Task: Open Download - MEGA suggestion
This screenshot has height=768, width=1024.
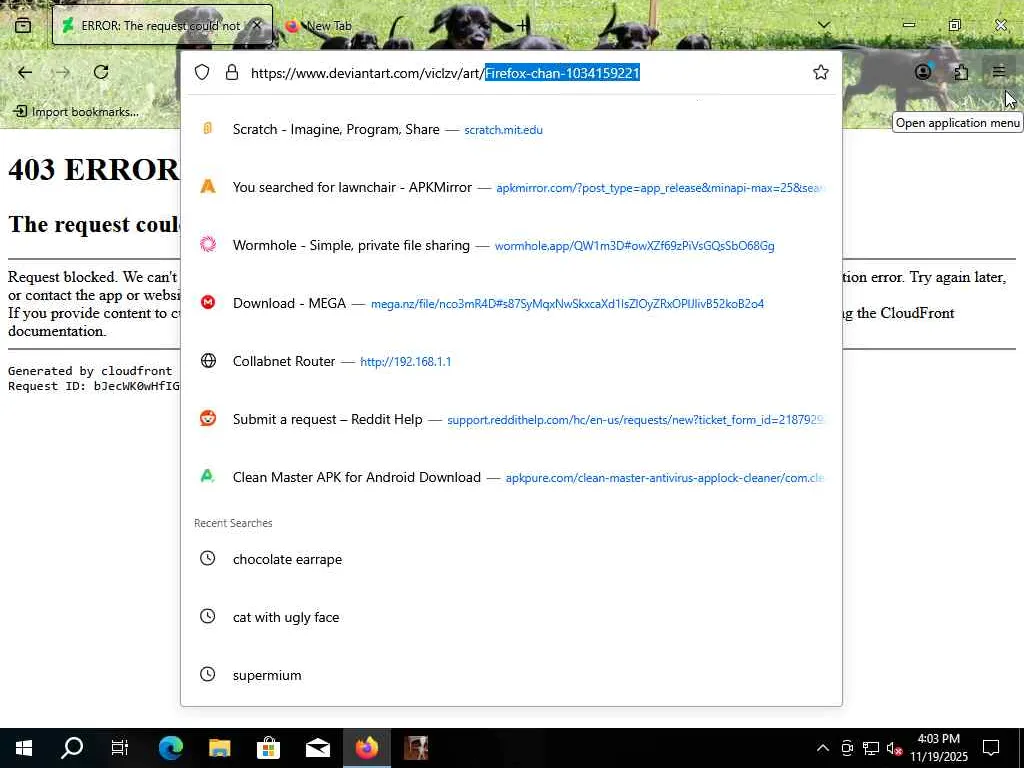Action: click(x=511, y=303)
